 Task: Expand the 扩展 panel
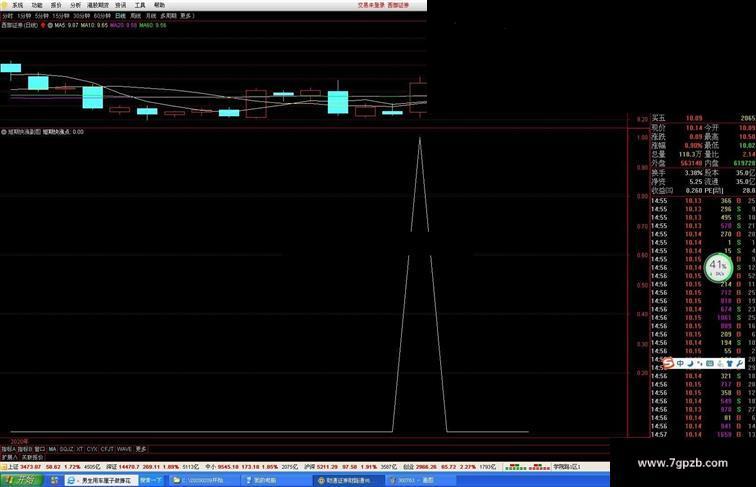pos(9,457)
